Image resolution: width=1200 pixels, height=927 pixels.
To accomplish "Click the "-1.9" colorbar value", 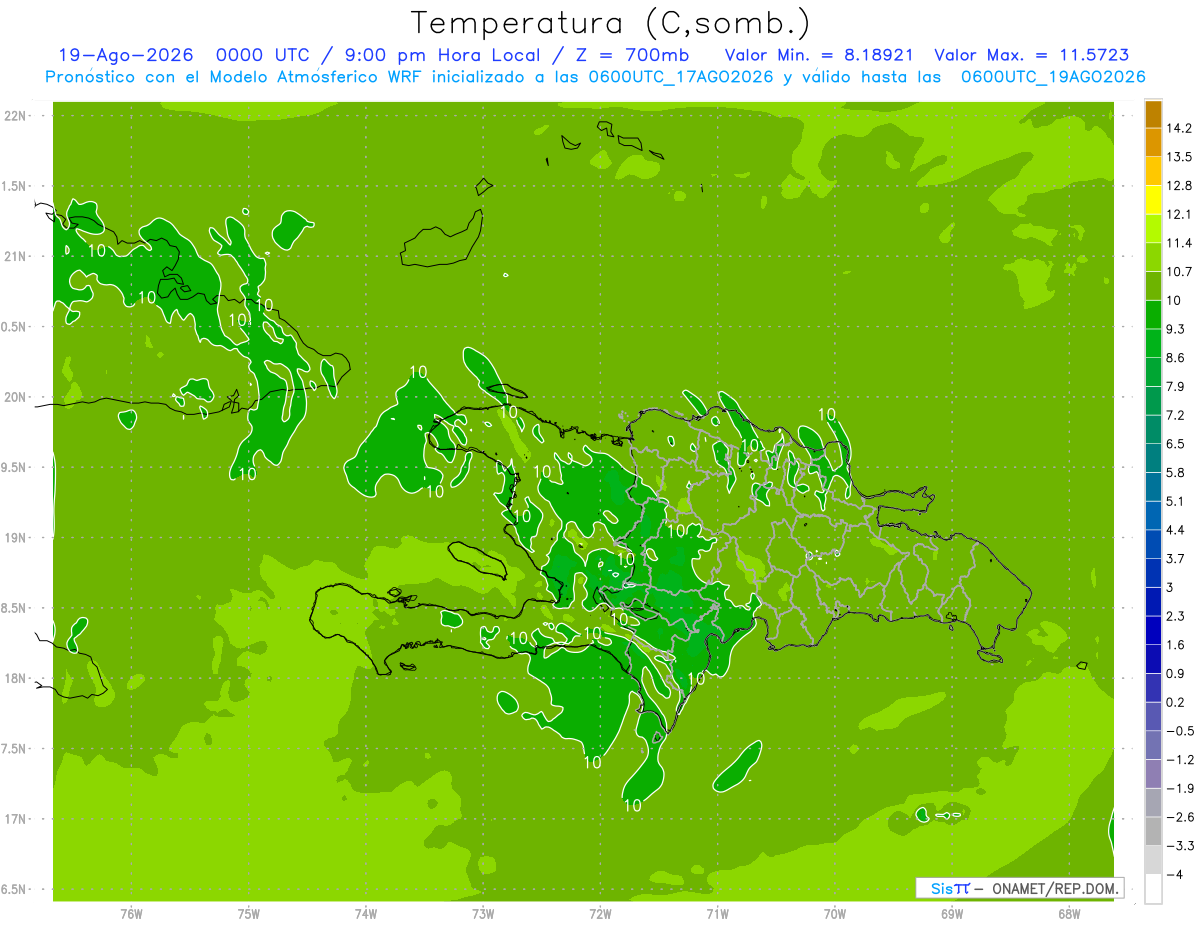I will pyautogui.click(x=1180, y=788).
